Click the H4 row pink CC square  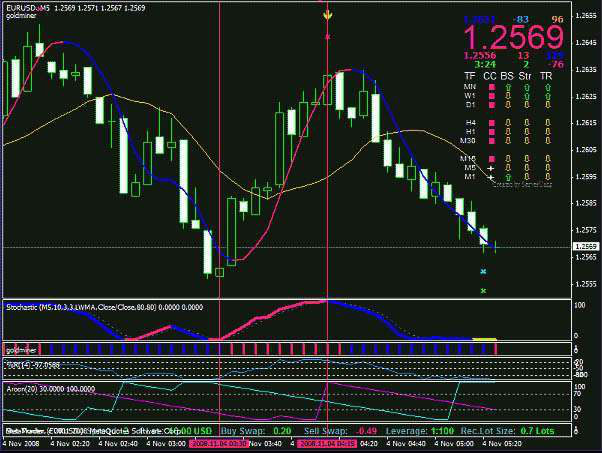[x=491, y=123]
